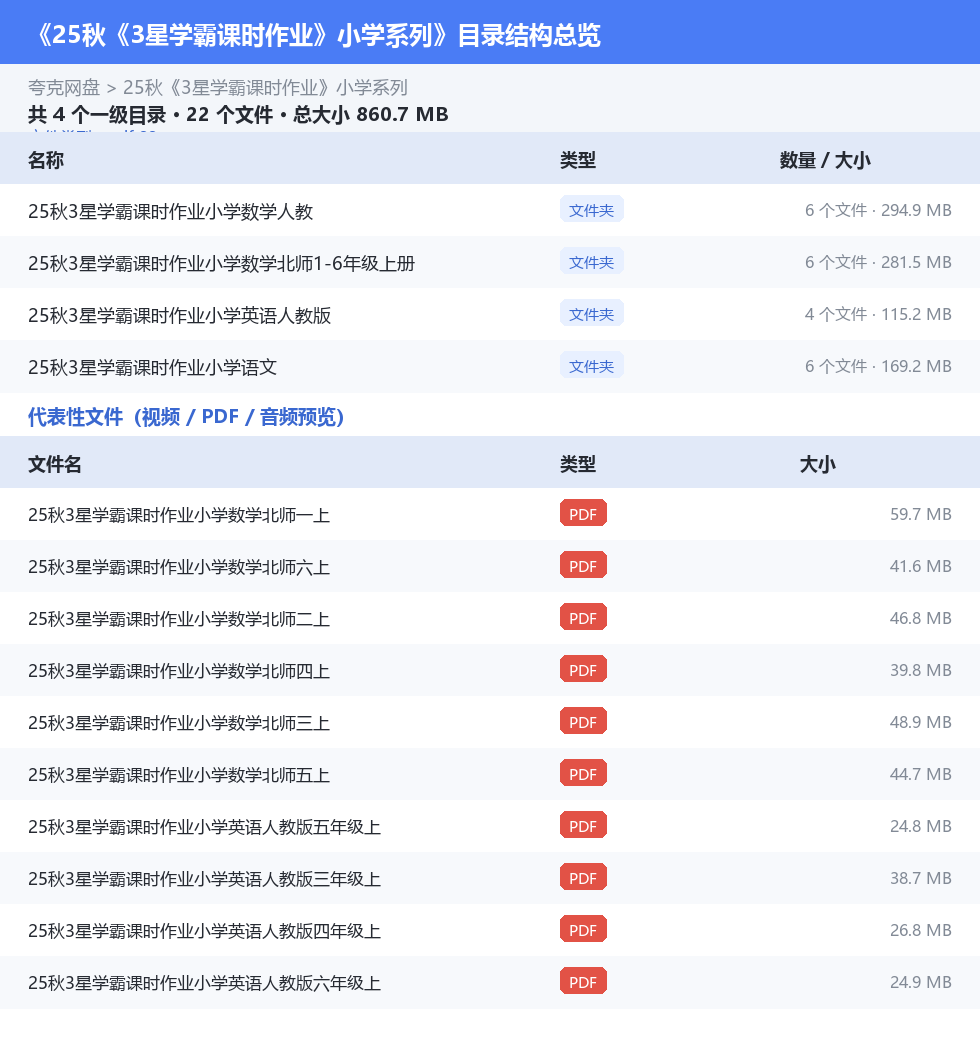Click the 代表性文件 section heading

[186, 417]
